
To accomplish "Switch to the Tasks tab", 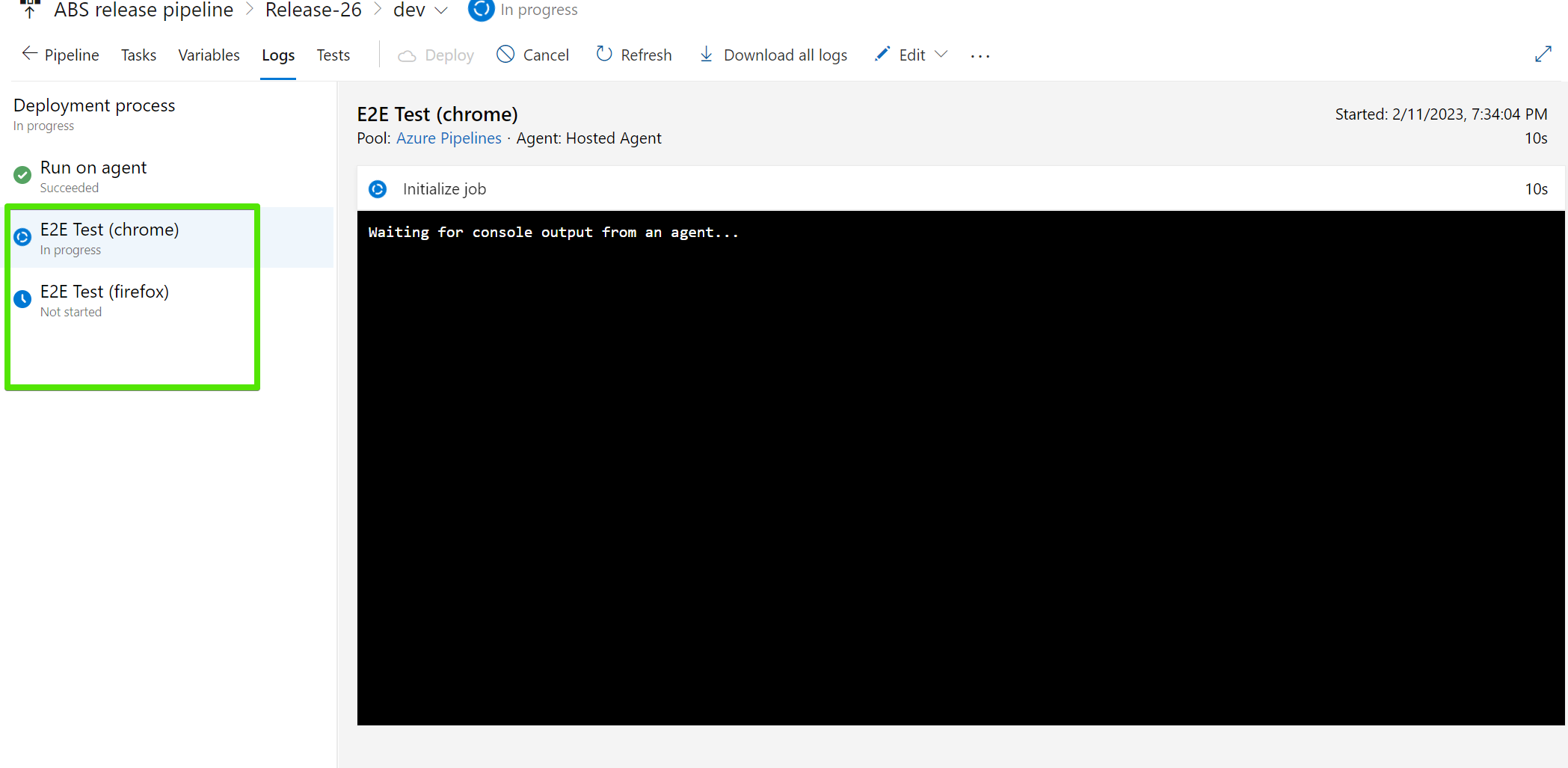I will 138,55.
